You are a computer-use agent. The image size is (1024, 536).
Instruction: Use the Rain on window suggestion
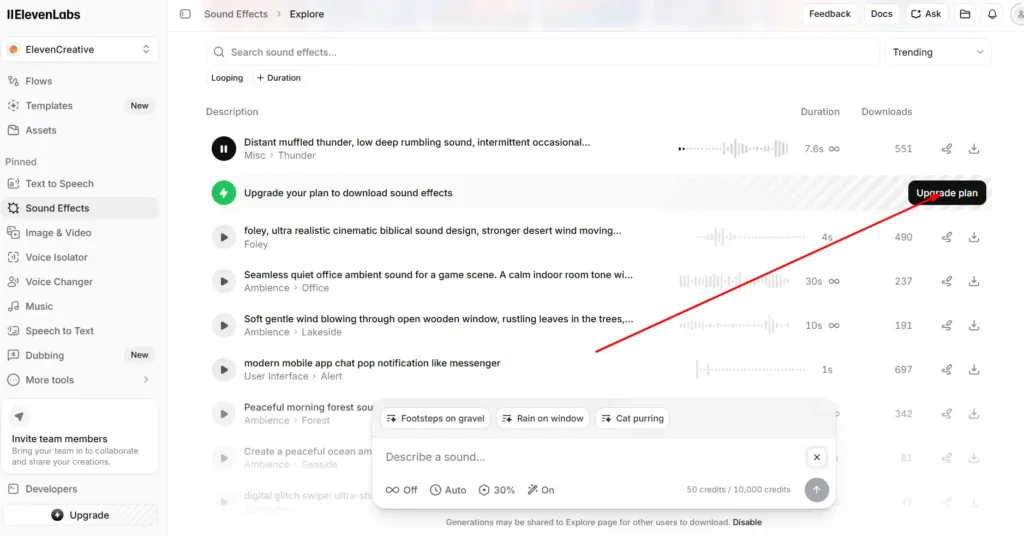click(x=543, y=418)
